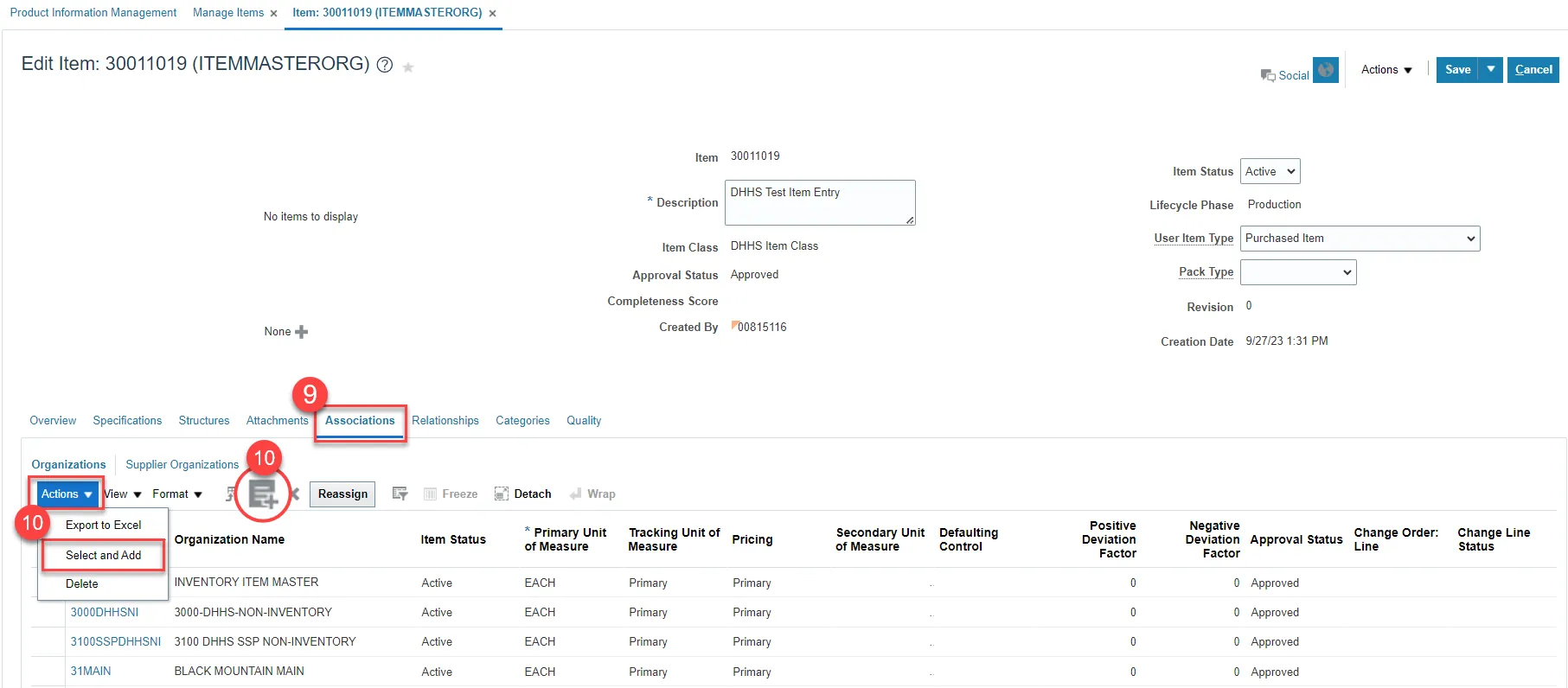Switch to the Relationships tab
The image size is (1568, 688).
(445, 420)
